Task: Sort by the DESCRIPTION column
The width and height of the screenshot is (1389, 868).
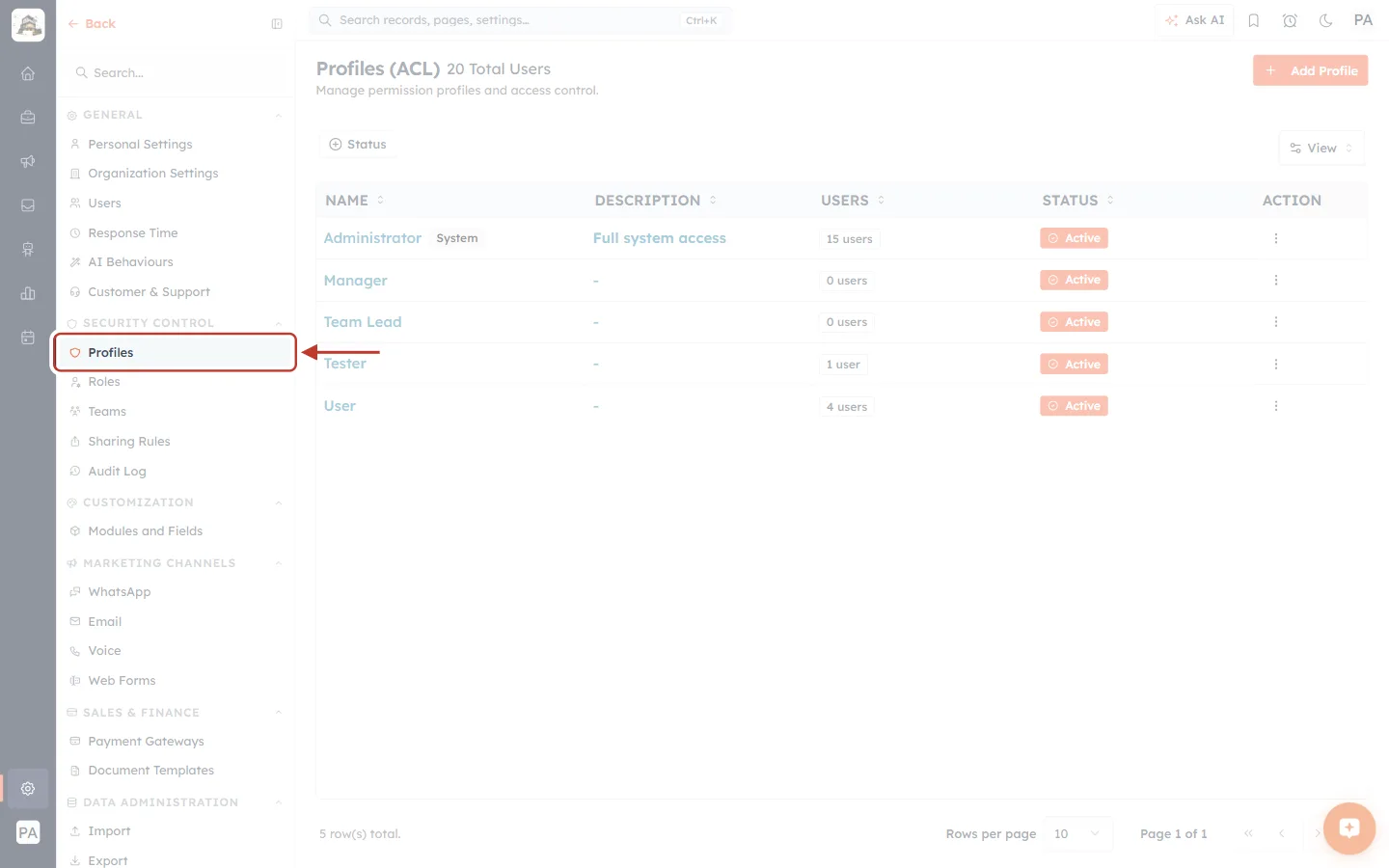Action: click(x=656, y=201)
